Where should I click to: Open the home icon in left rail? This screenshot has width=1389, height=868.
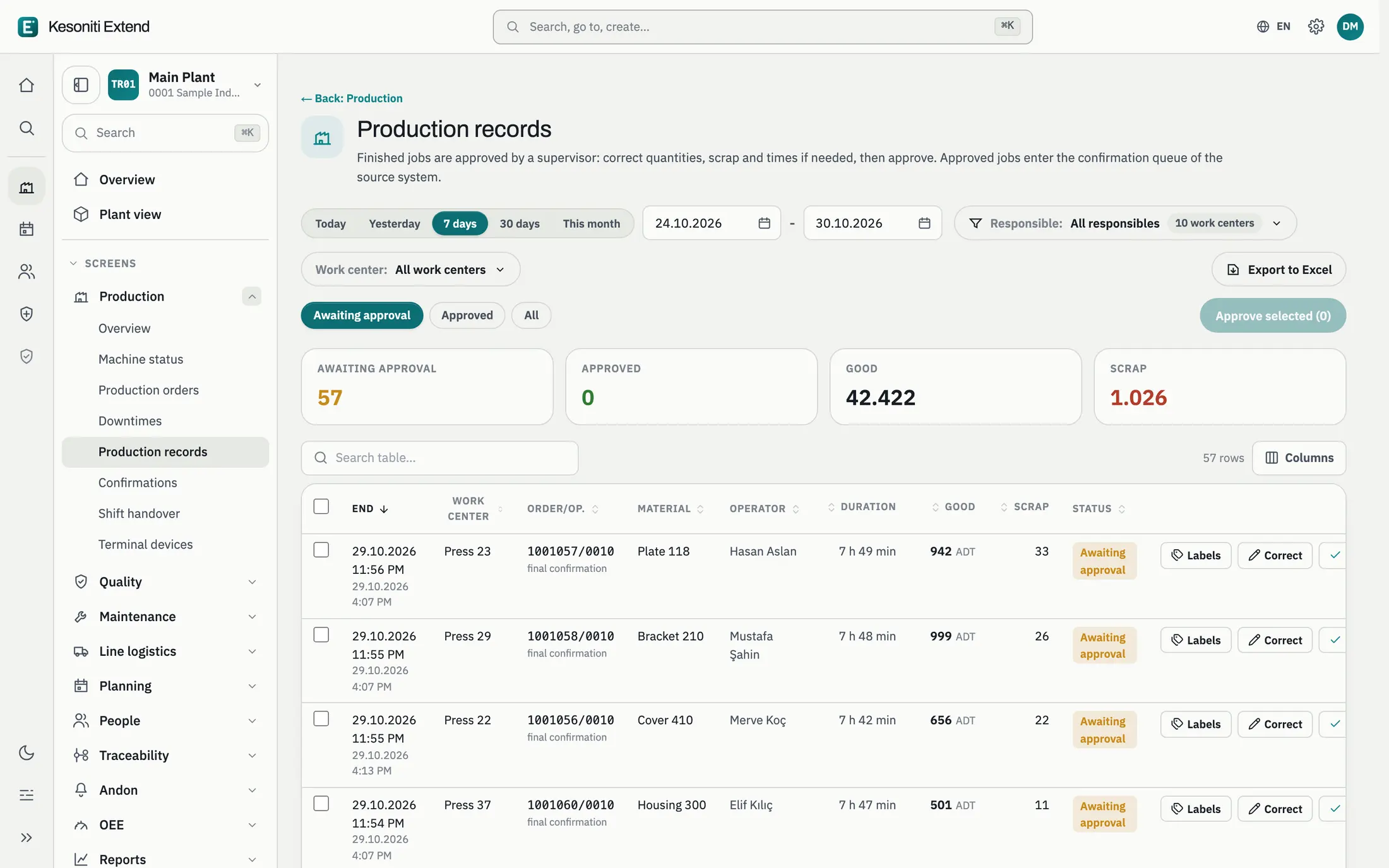(27, 85)
